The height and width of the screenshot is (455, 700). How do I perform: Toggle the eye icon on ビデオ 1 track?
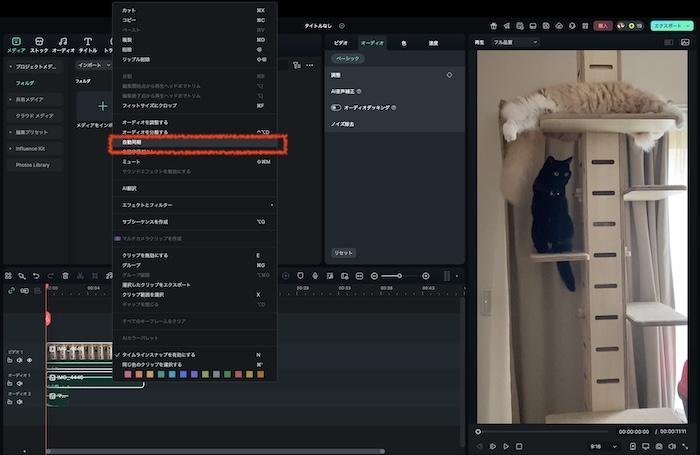click(29, 360)
